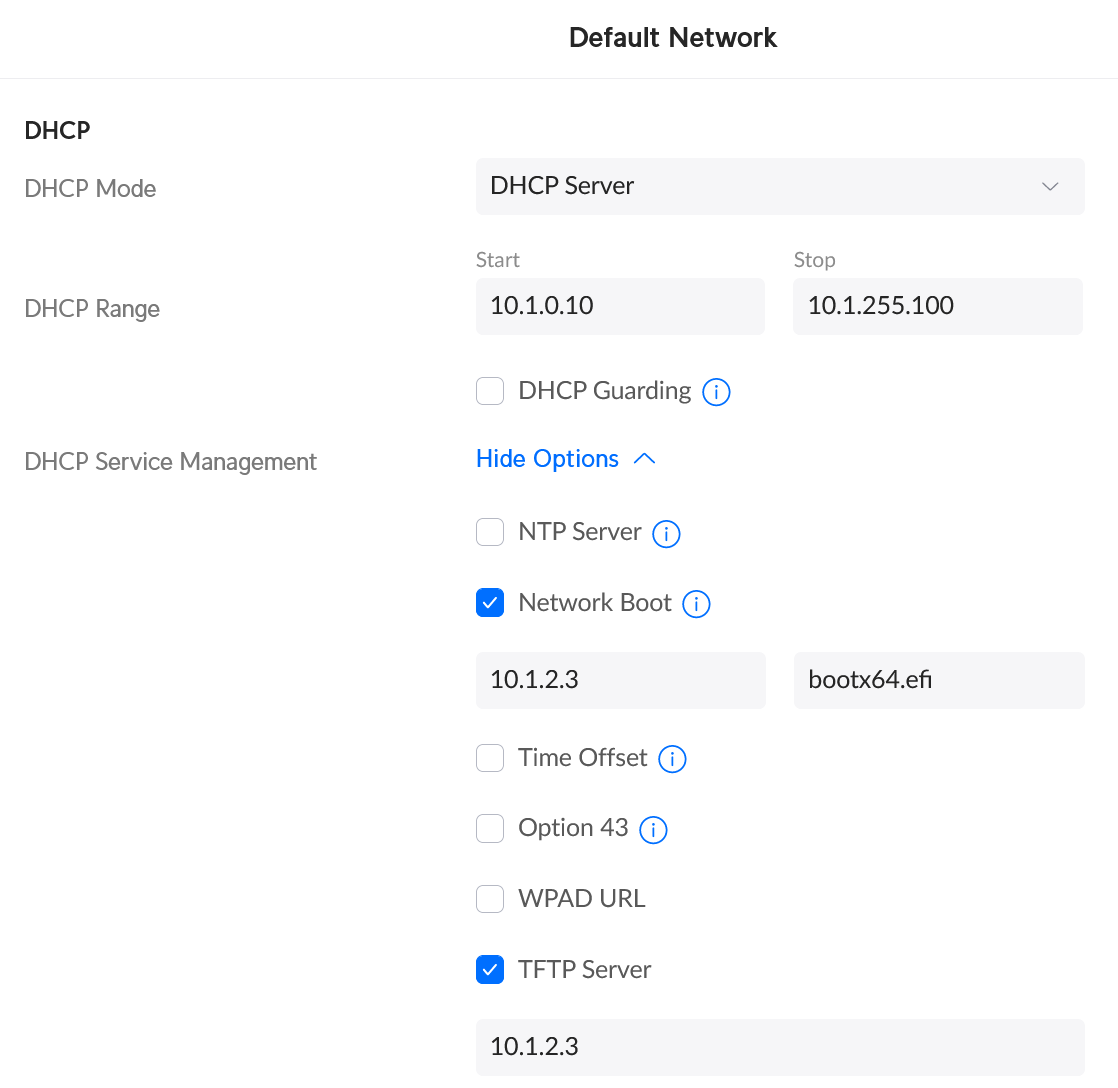The image size is (1118, 1088).
Task: Click the NTP Server info icon
Action: click(666, 534)
